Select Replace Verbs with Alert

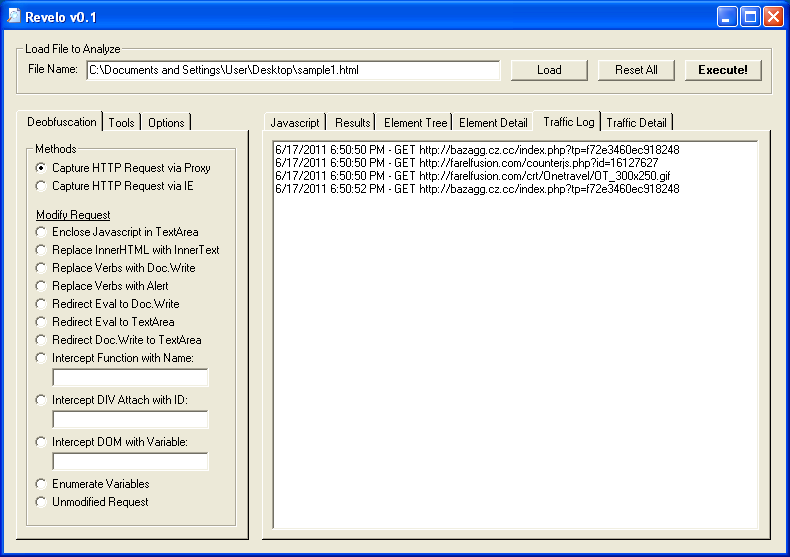click(41, 286)
